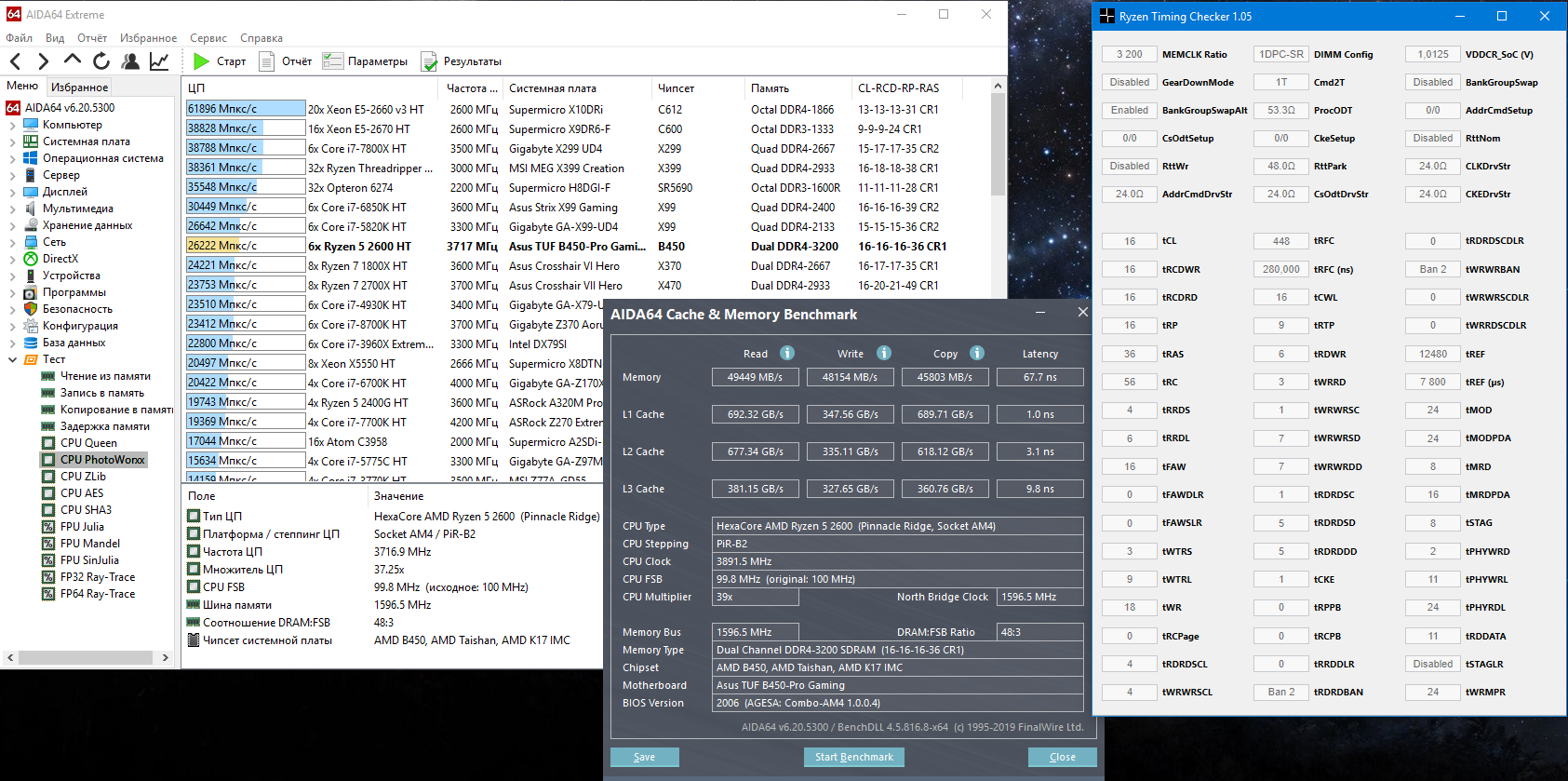Click the MEMCLK Ratio value 3 200

click(1130, 54)
